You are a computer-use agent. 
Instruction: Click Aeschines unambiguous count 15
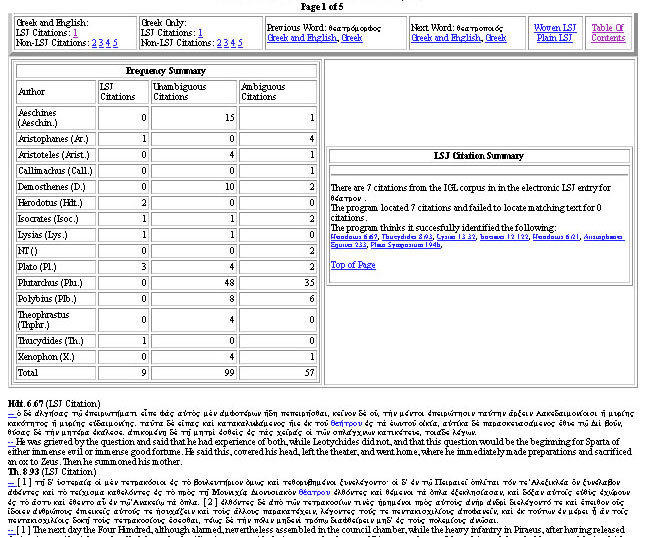230,118
